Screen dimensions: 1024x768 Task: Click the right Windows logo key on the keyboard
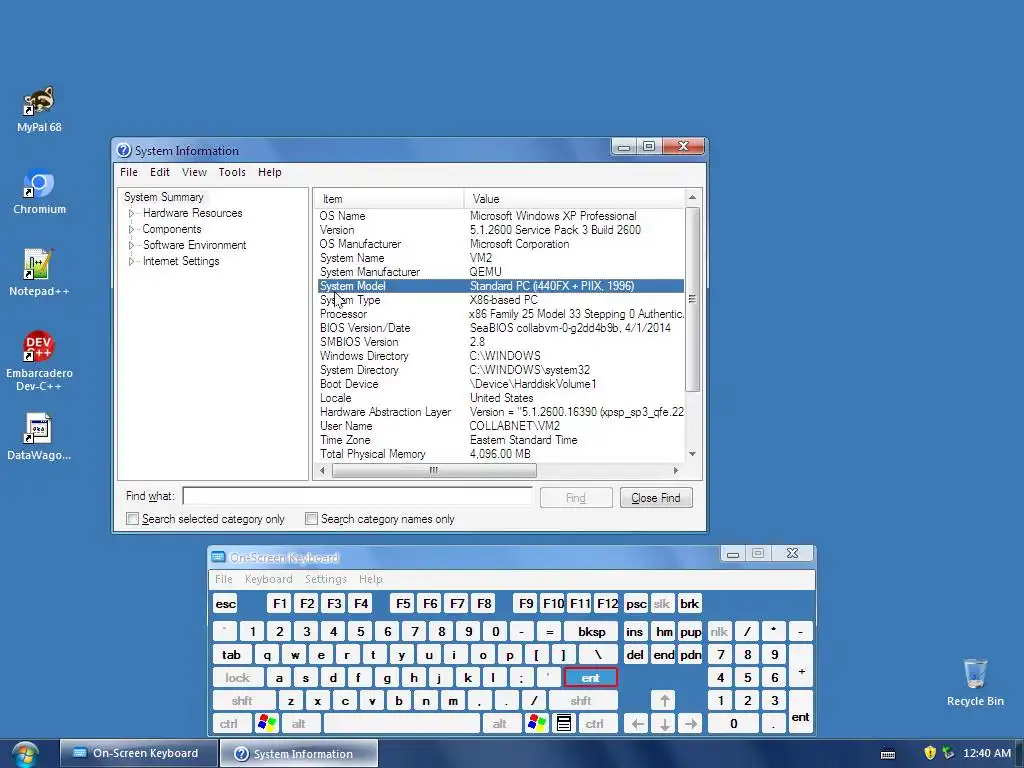pos(537,723)
